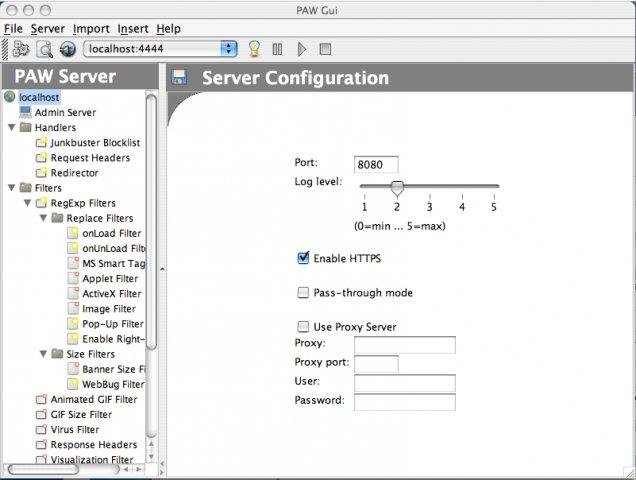Select Admin Server in the tree
636x480 pixels.
click(64, 113)
